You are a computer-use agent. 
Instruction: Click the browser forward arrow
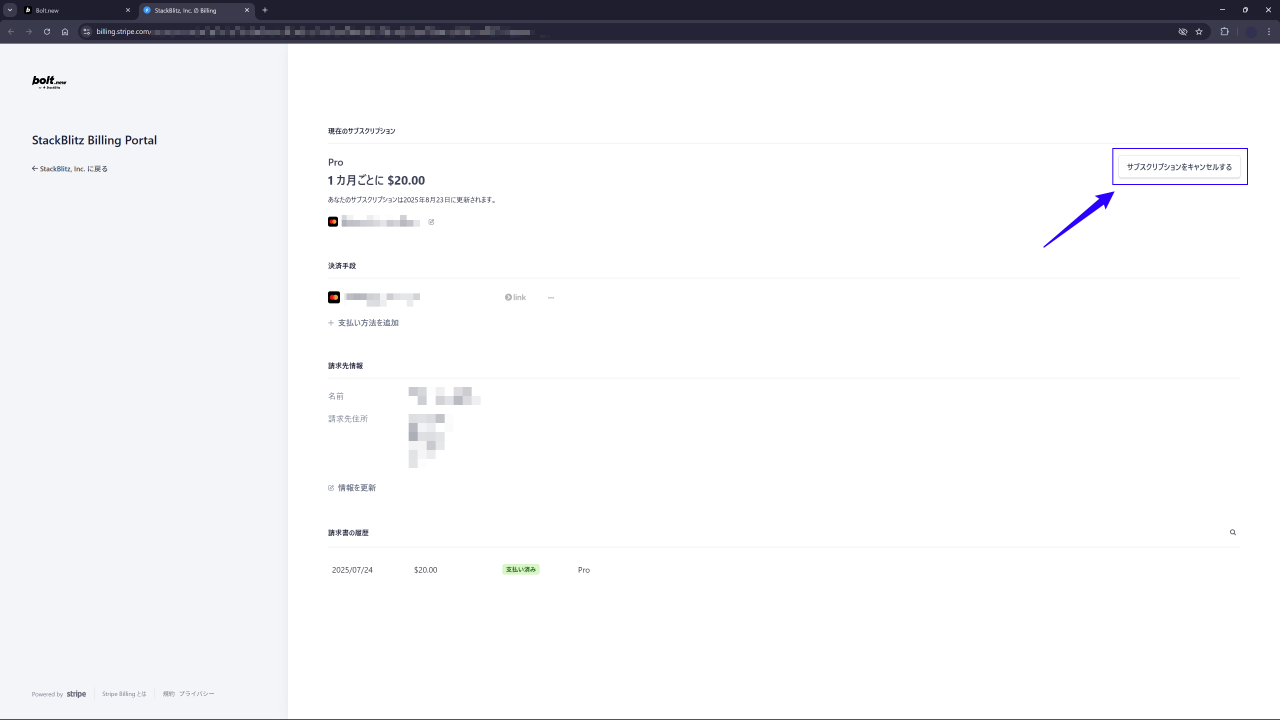coord(29,31)
